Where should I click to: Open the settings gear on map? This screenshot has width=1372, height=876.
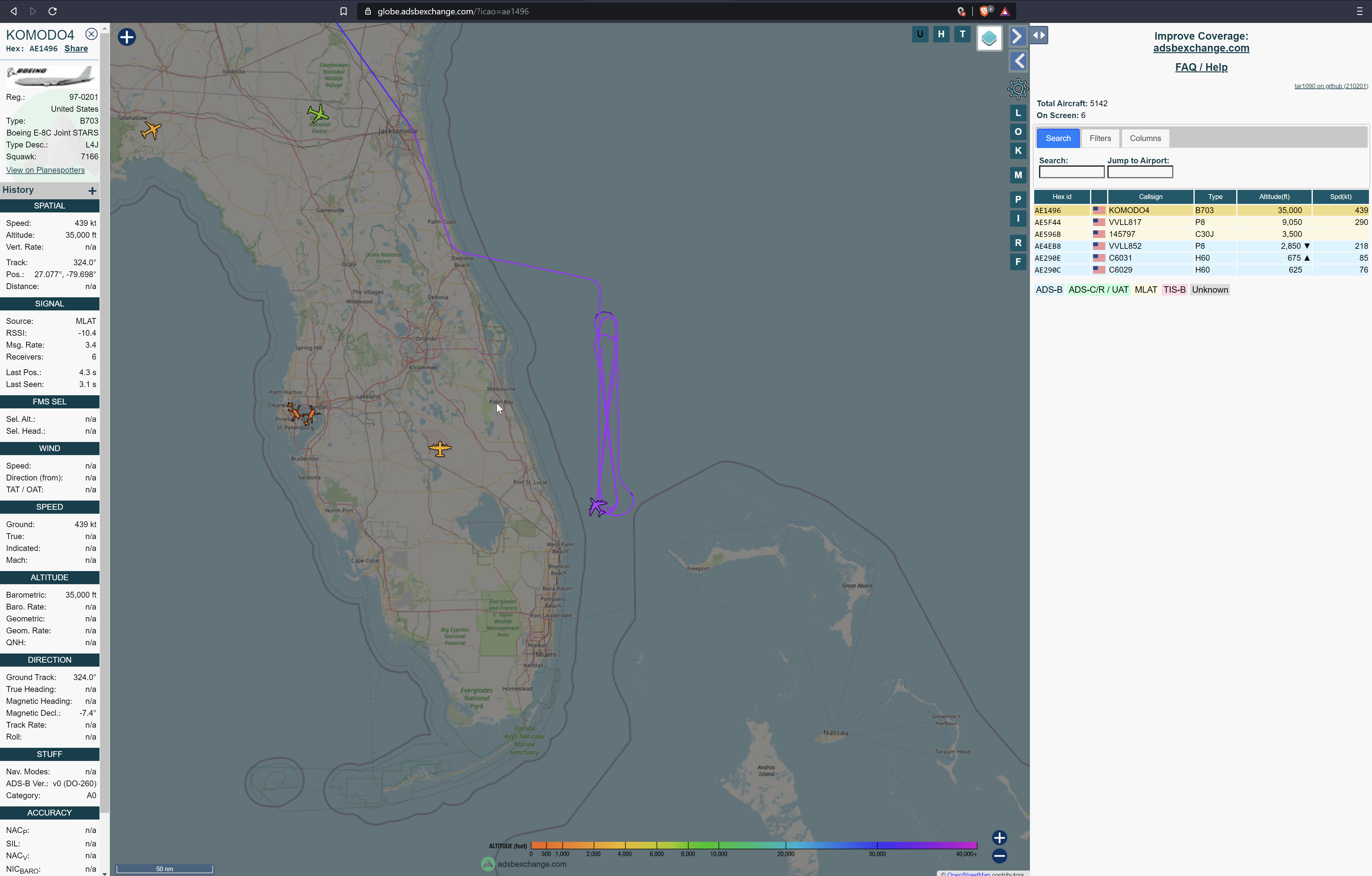pos(1018,89)
